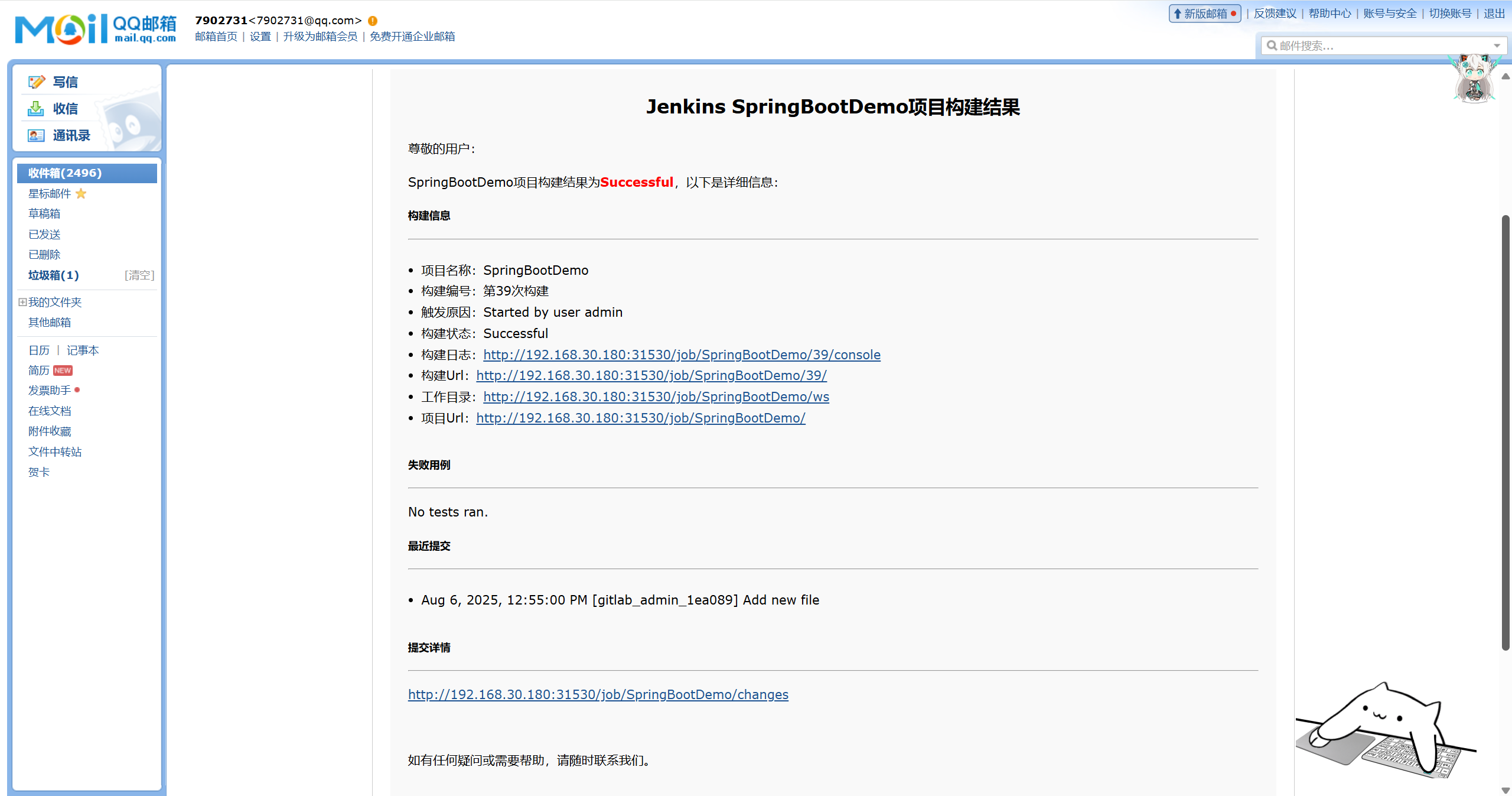Open the 记事本 notepad link
1512x796 pixels.
click(x=83, y=350)
